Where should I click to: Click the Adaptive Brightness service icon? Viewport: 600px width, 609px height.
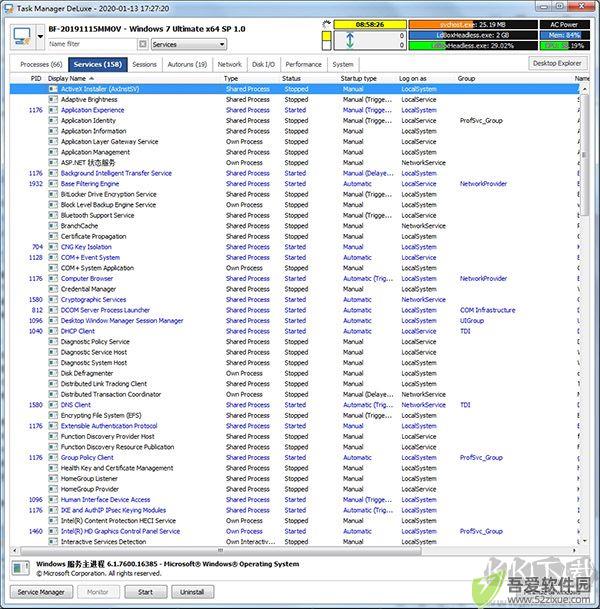click(53, 99)
